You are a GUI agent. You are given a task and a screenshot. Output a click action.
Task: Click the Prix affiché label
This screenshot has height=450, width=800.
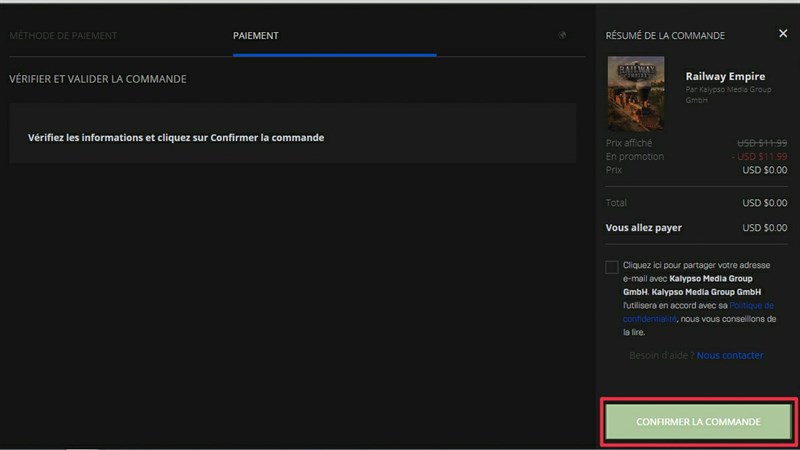629,143
